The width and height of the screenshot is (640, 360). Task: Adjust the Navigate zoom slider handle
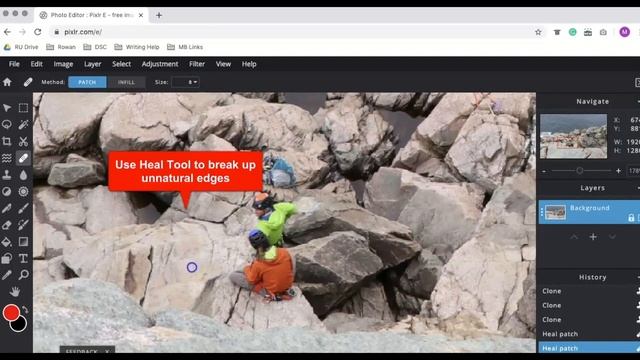click(580, 171)
